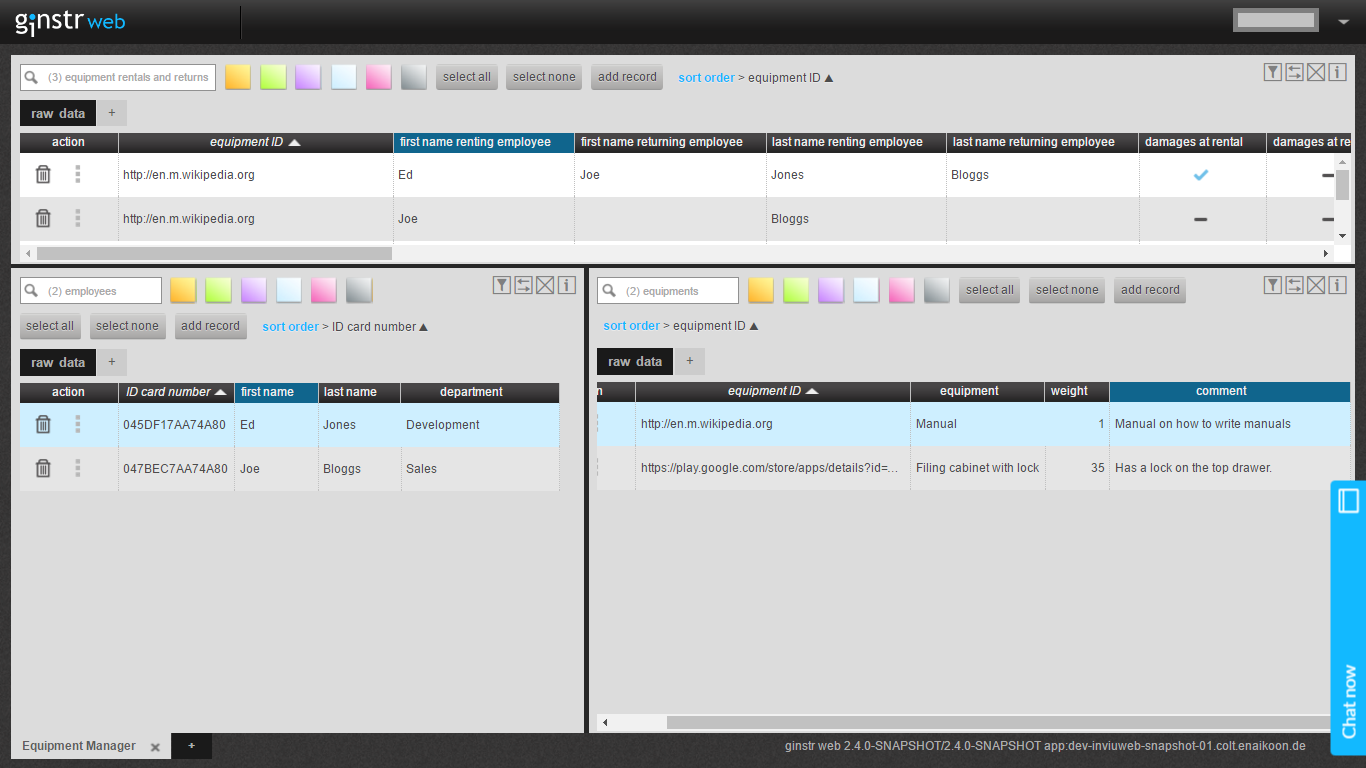Toggle the damages at rental checkmark for Ed's rental

pyautogui.click(x=1200, y=174)
